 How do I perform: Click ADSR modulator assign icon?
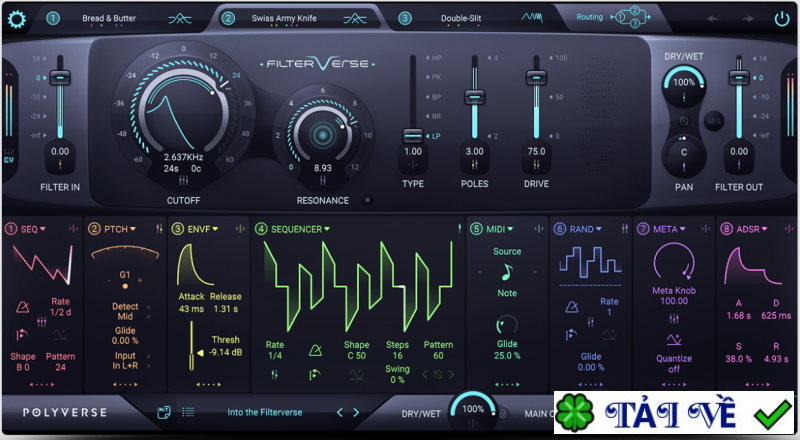(x=790, y=229)
